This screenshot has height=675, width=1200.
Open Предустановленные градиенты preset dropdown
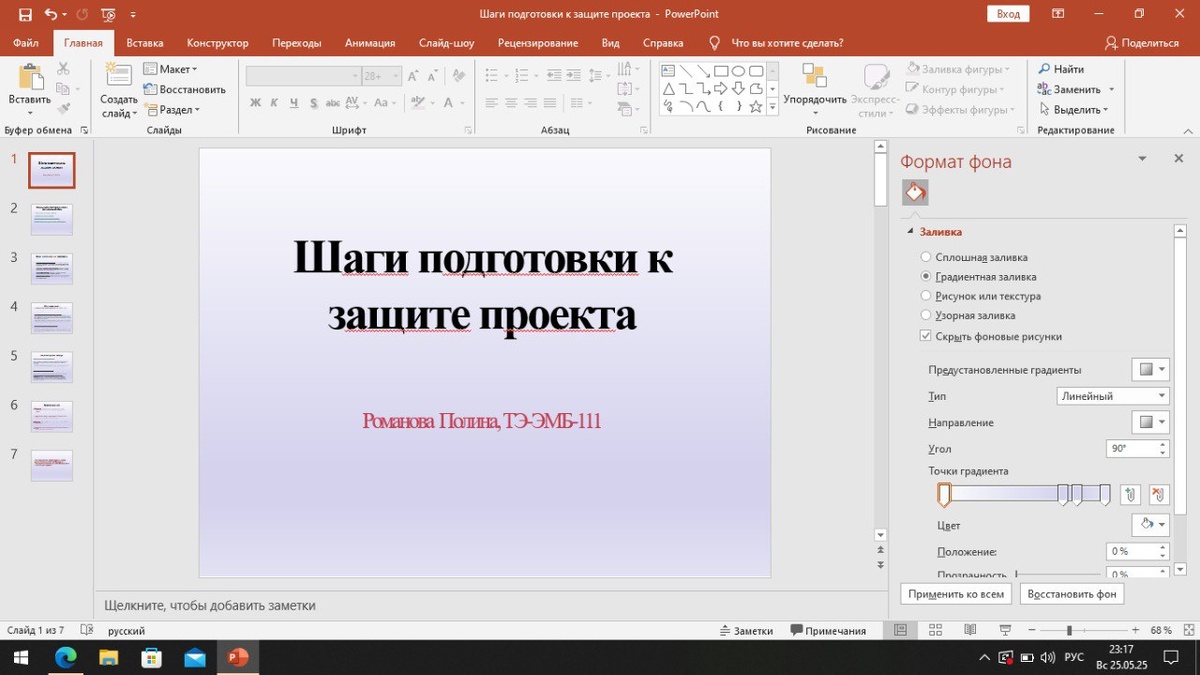click(x=1150, y=369)
